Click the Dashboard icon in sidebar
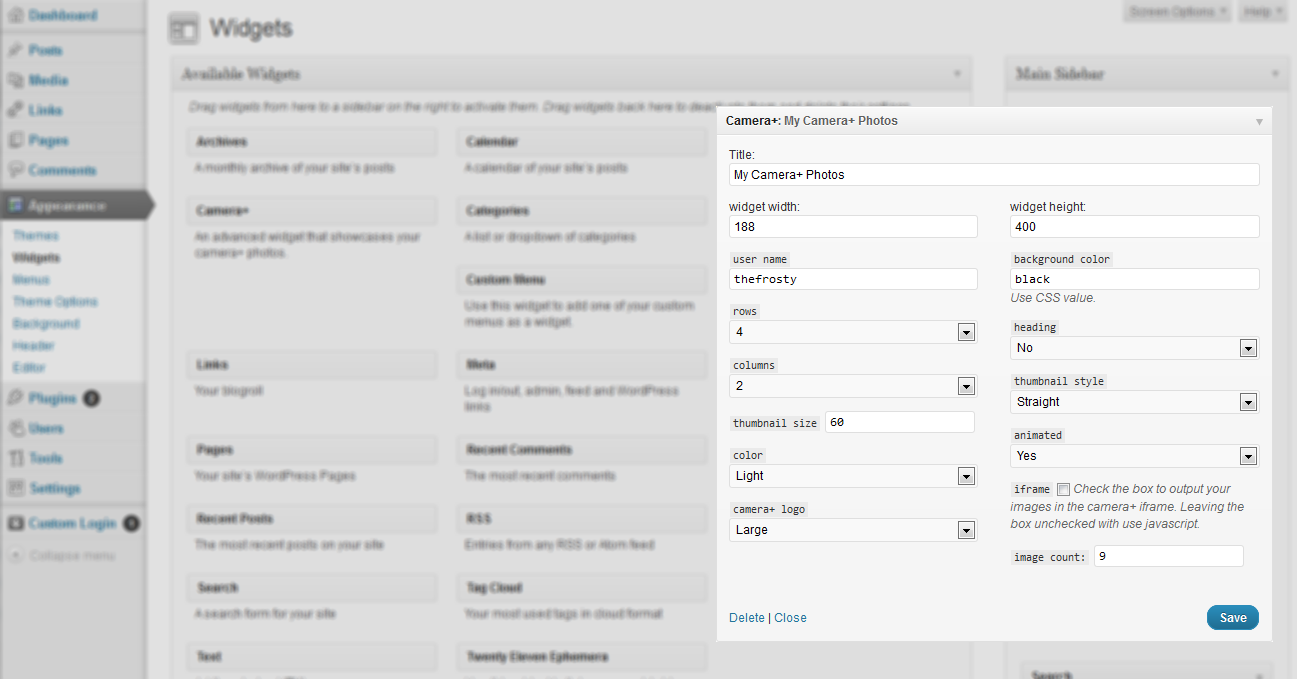Screen dimensions: 1297x679 pos(16,16)
